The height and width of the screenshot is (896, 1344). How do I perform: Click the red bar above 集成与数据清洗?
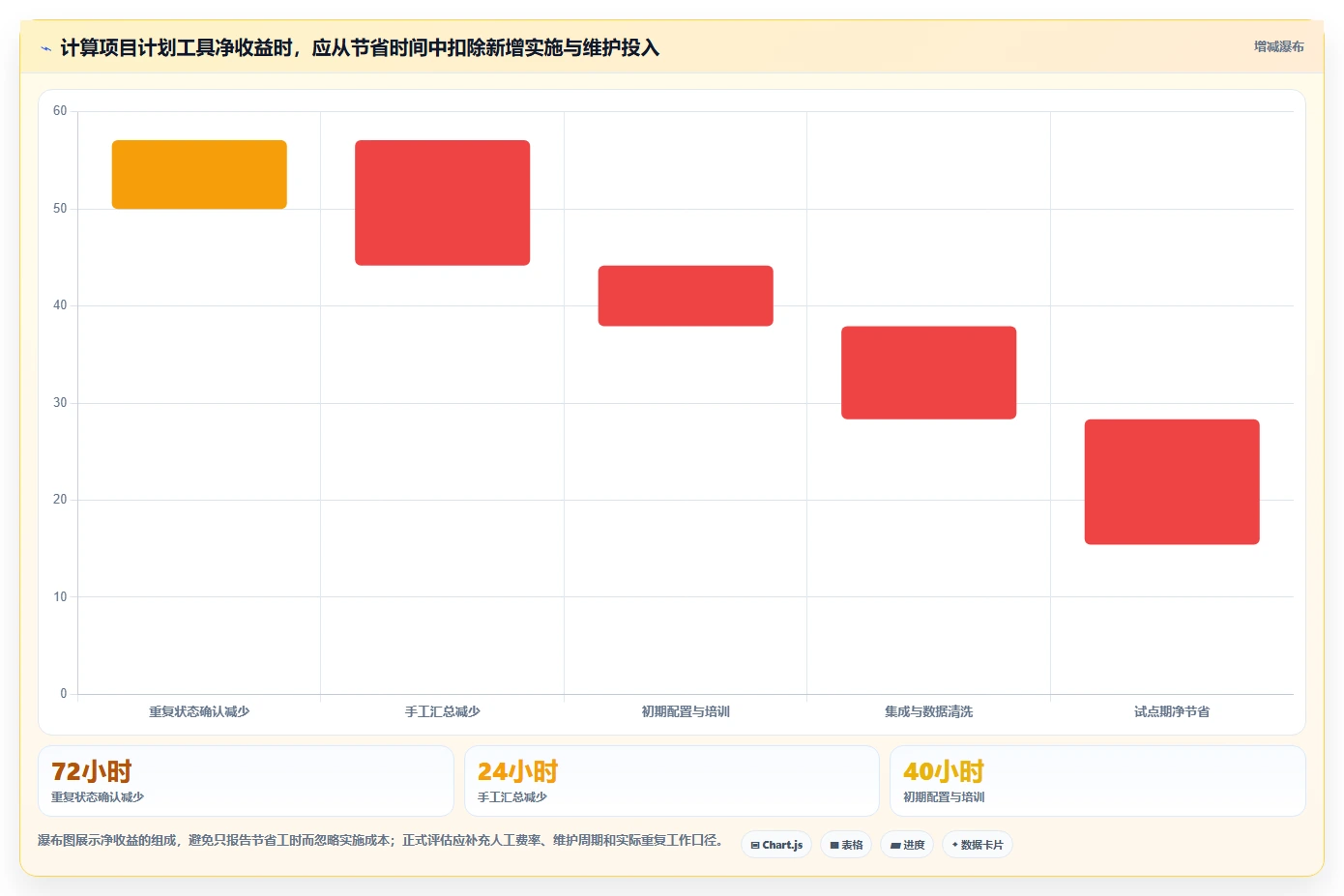pos(928,373)
